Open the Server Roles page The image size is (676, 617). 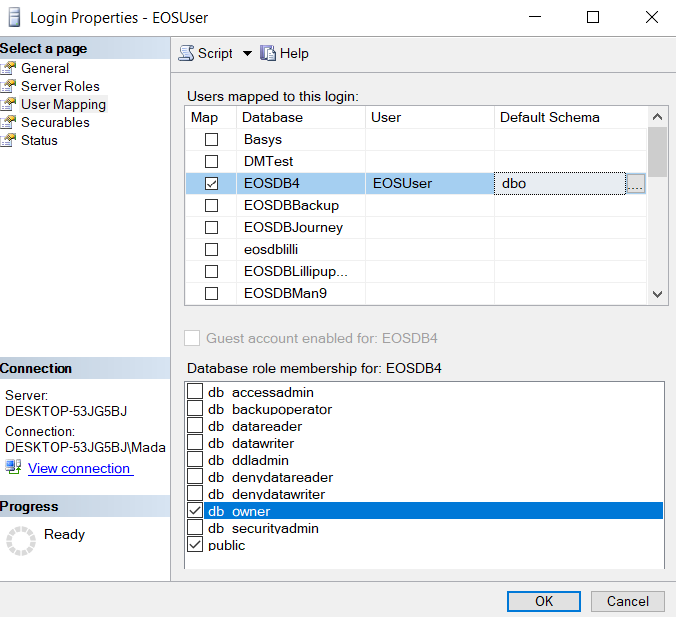(x=60, y=86)
